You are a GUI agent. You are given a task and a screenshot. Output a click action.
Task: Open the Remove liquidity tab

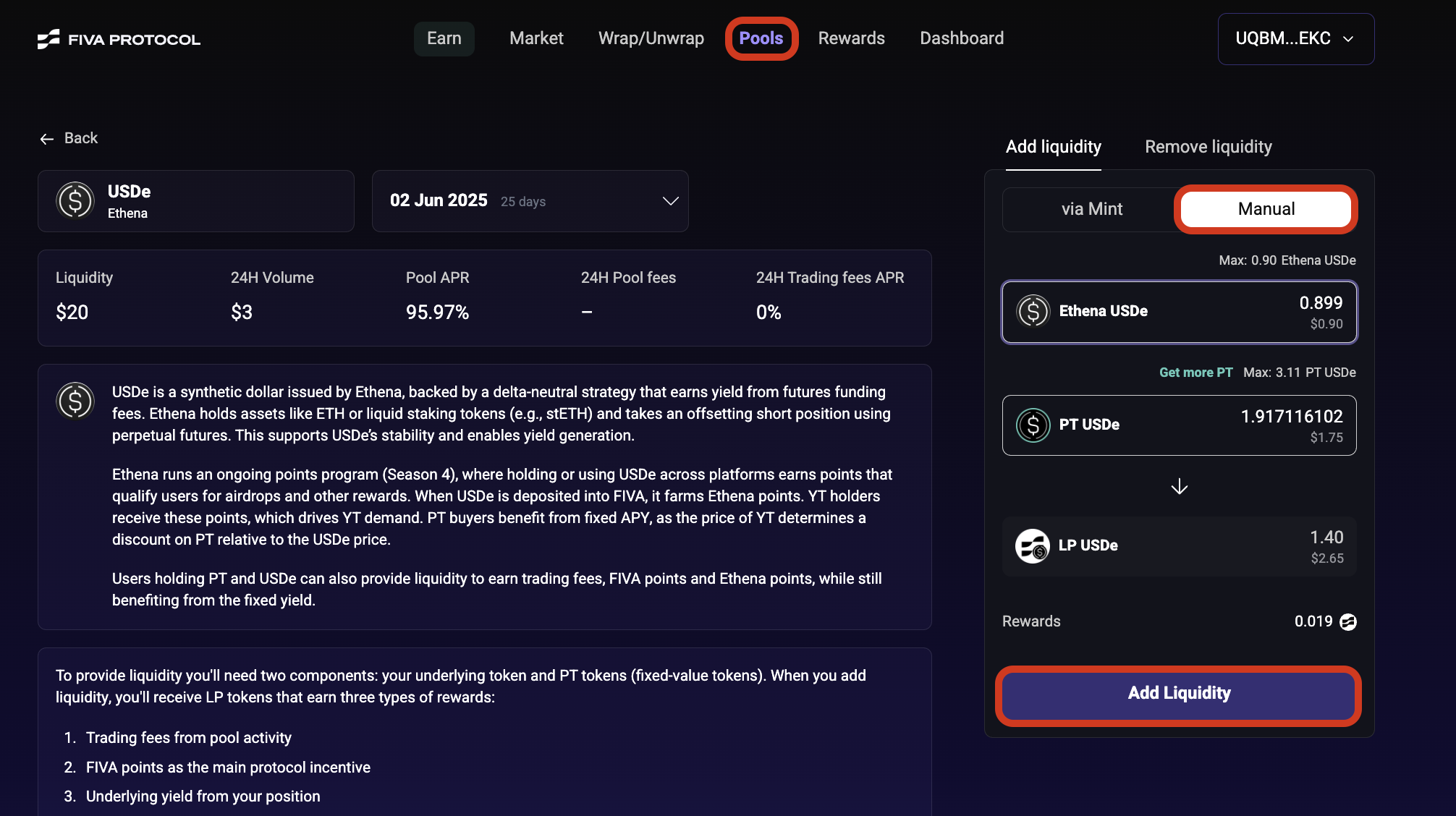pos(1208,147)
